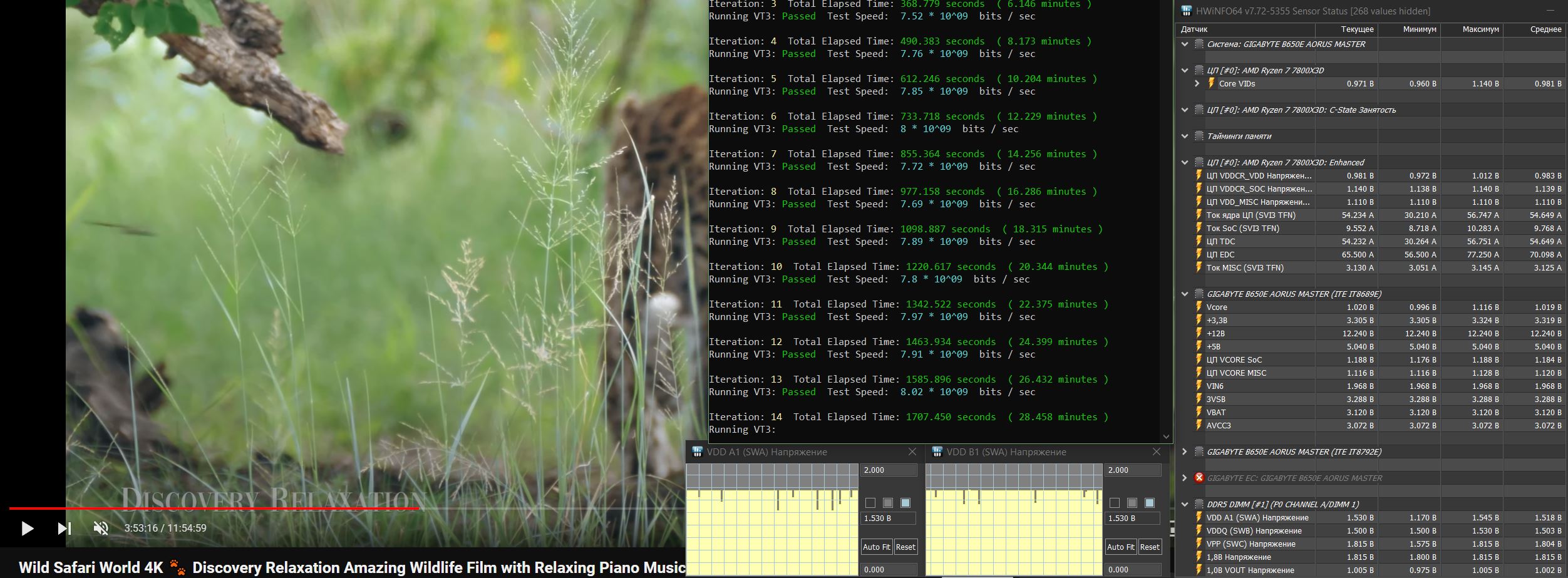The image size is (1568, 578).
Task: Click the gray swatch in VDD B1 window
Action: [x=1132, y=503]
